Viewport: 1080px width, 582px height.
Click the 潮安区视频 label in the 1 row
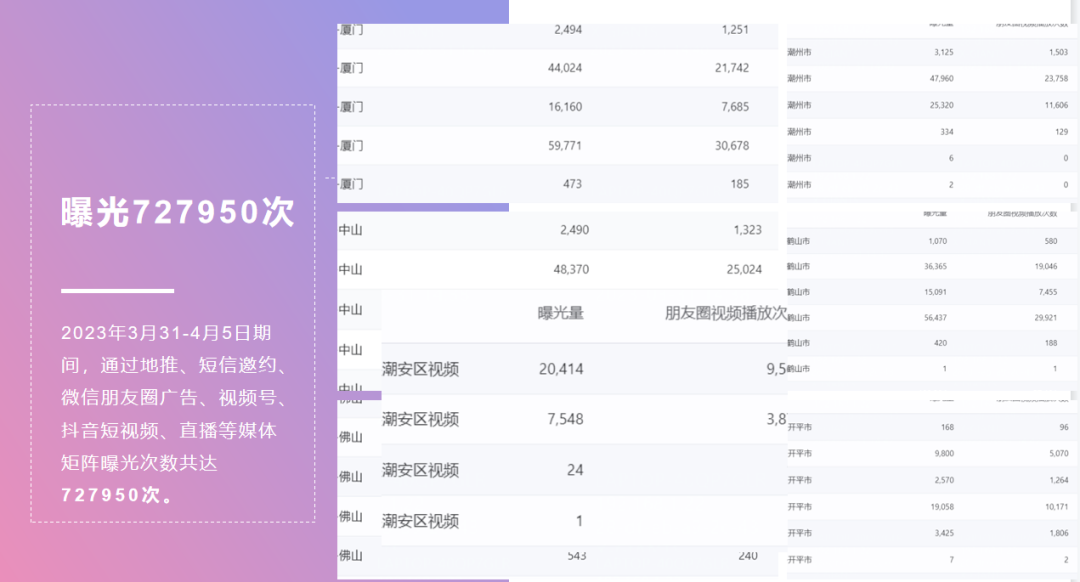420,521
